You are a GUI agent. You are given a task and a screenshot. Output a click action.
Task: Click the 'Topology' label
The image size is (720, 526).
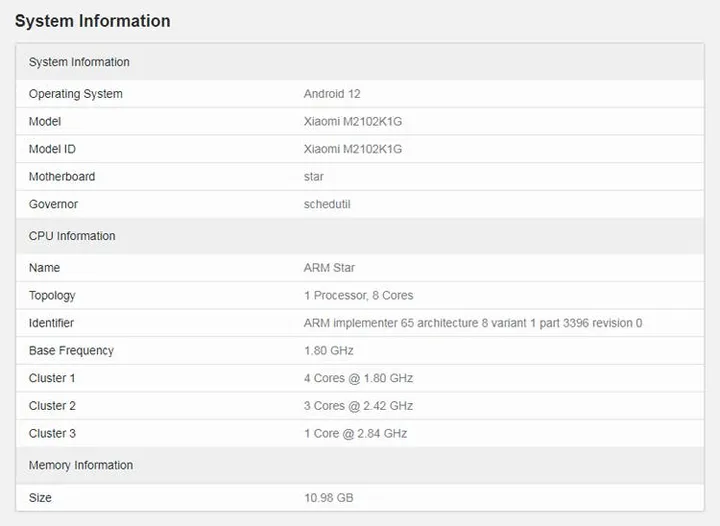(52, 296)
